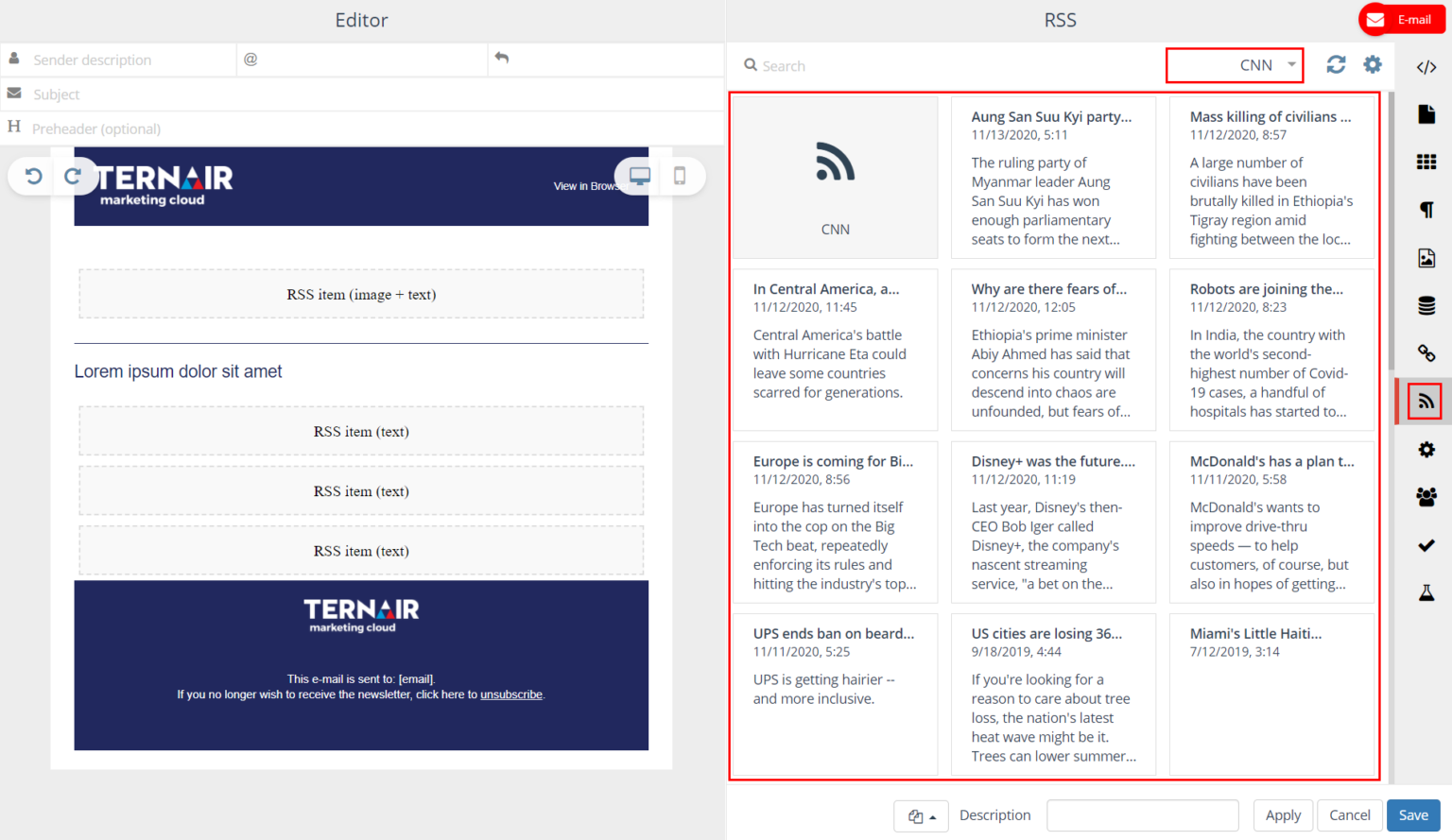Select the US cities are losing article
The height and width of the screenshot is (840, 1452).
[x=1053, y=694]
